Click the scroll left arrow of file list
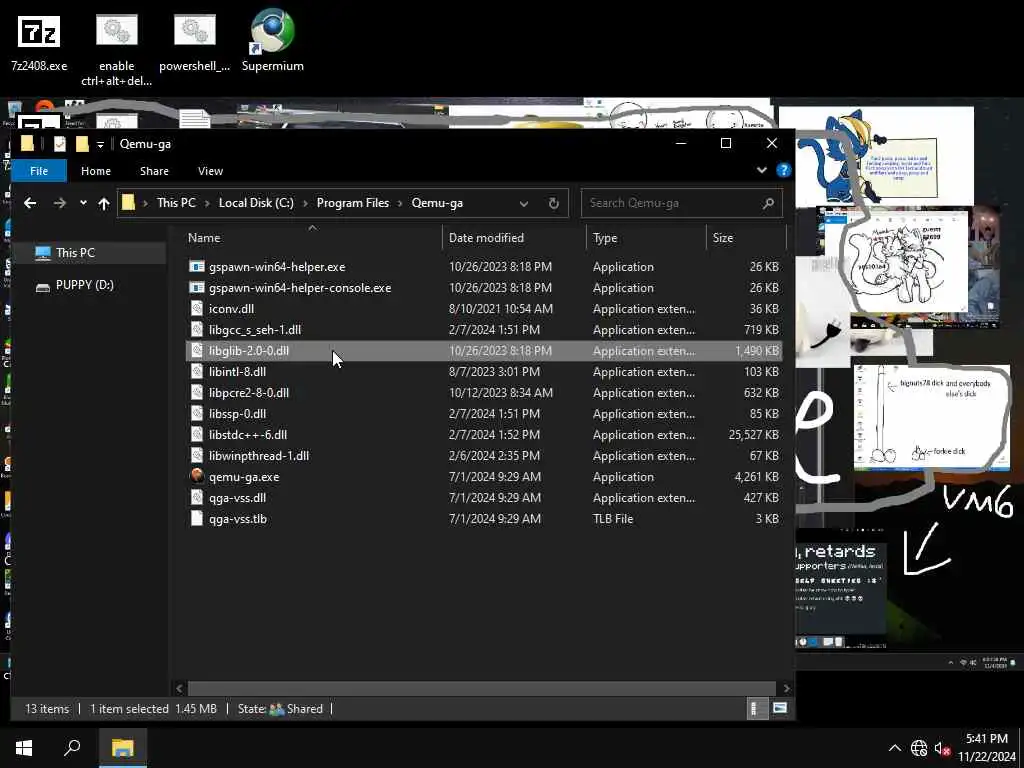The image size is (1024, 768). coord(180,688)
